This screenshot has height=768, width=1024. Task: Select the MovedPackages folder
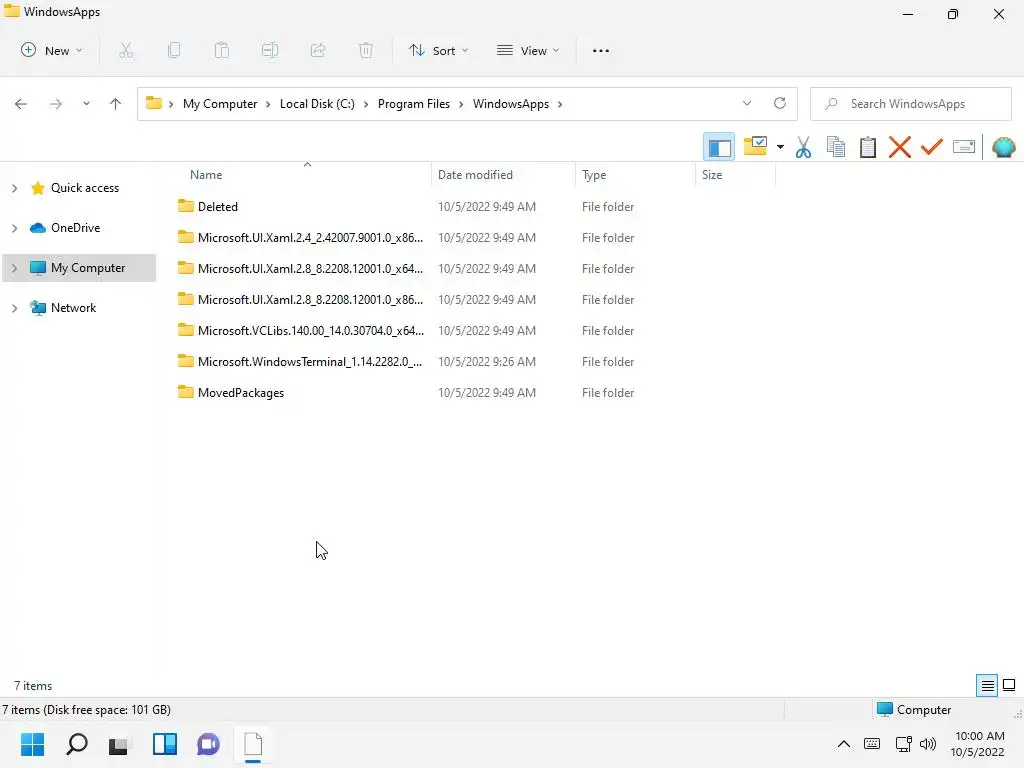tap(241, 392)
